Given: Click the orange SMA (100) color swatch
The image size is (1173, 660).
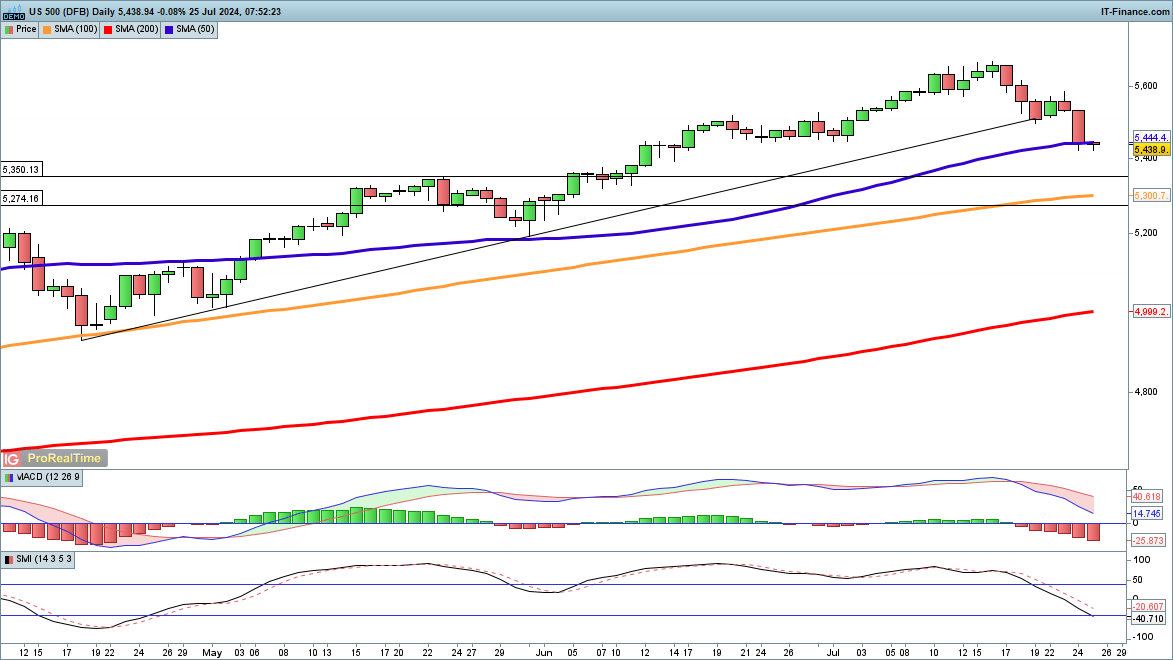Looking at the screenshot, I should pos(48,29).
